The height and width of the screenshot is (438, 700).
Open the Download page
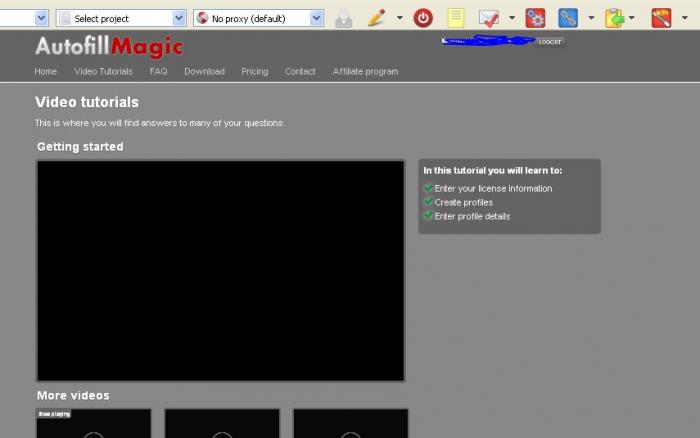(x=204, y=71)
